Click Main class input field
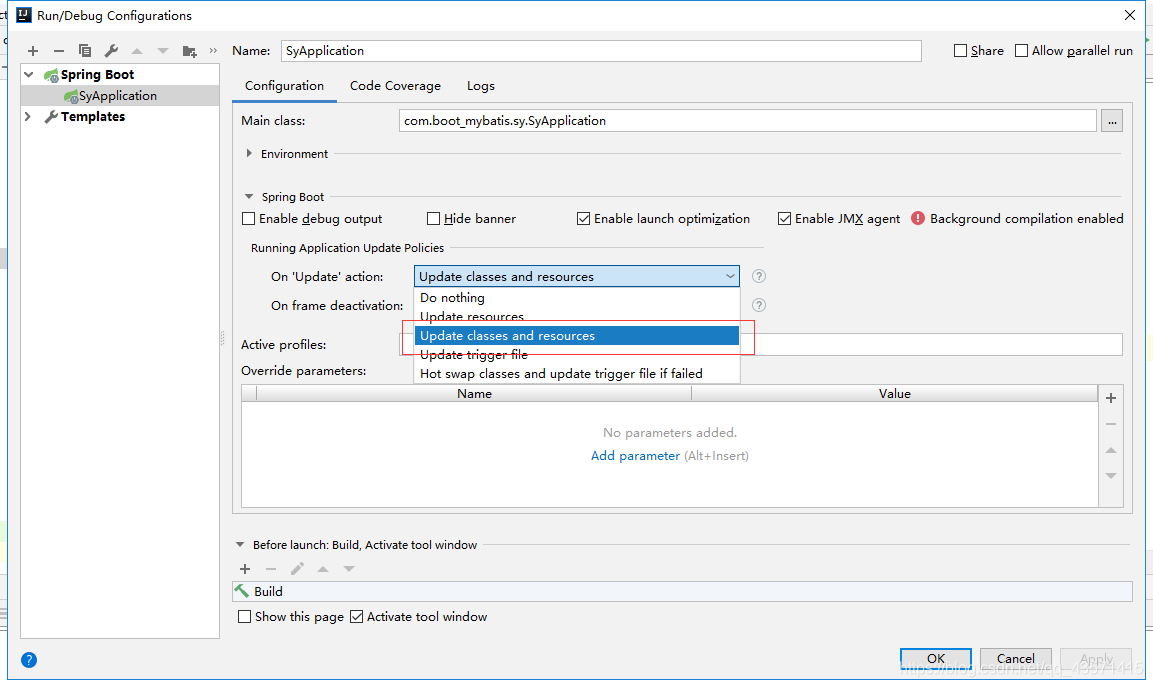Screen dimensions: 1153x687 point(748,121)
